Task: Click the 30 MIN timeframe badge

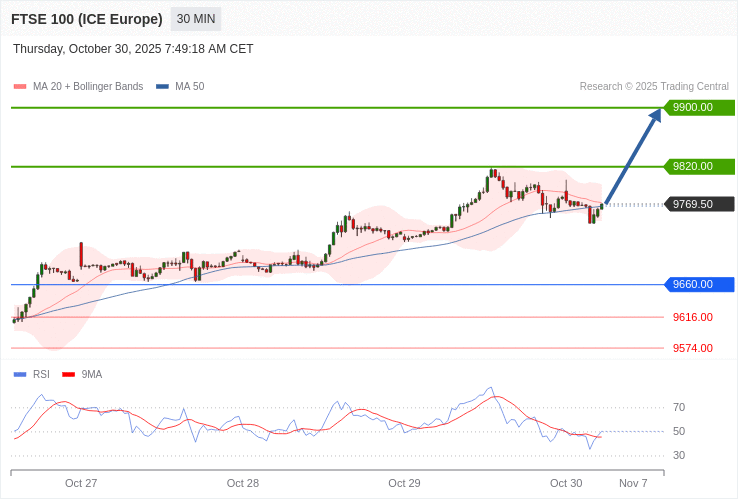Action: point(196,19)
